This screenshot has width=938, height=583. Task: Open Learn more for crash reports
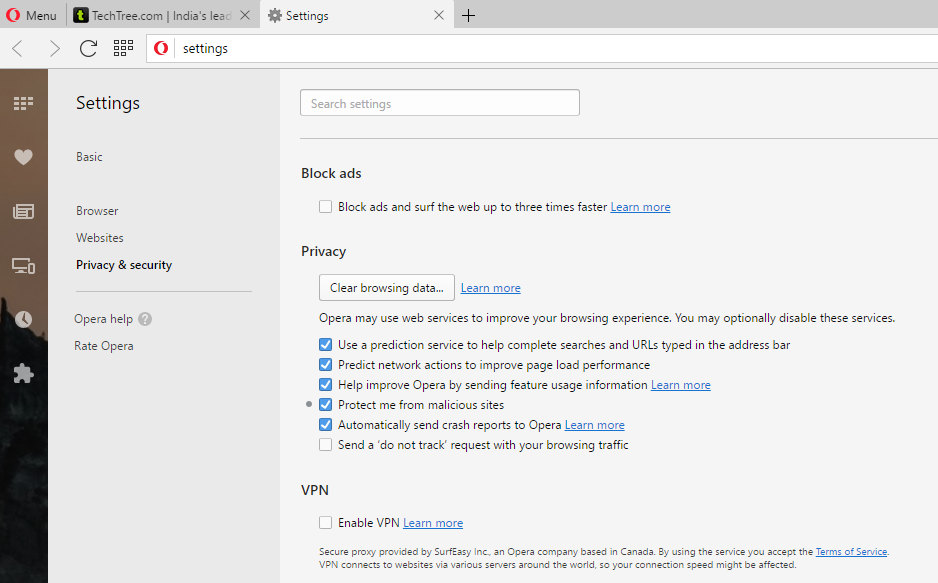[595, 425]
